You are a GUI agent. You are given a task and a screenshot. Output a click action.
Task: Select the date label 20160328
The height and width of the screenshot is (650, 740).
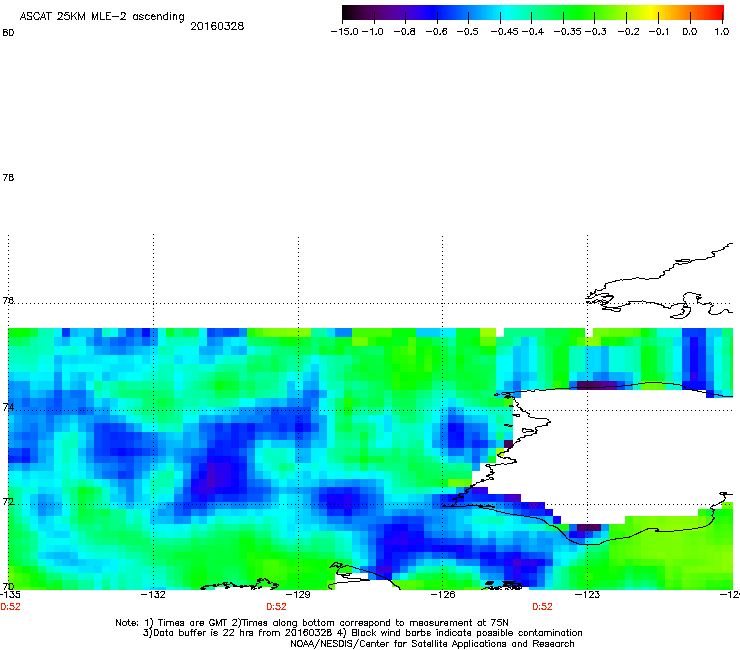tap(217, 26)
